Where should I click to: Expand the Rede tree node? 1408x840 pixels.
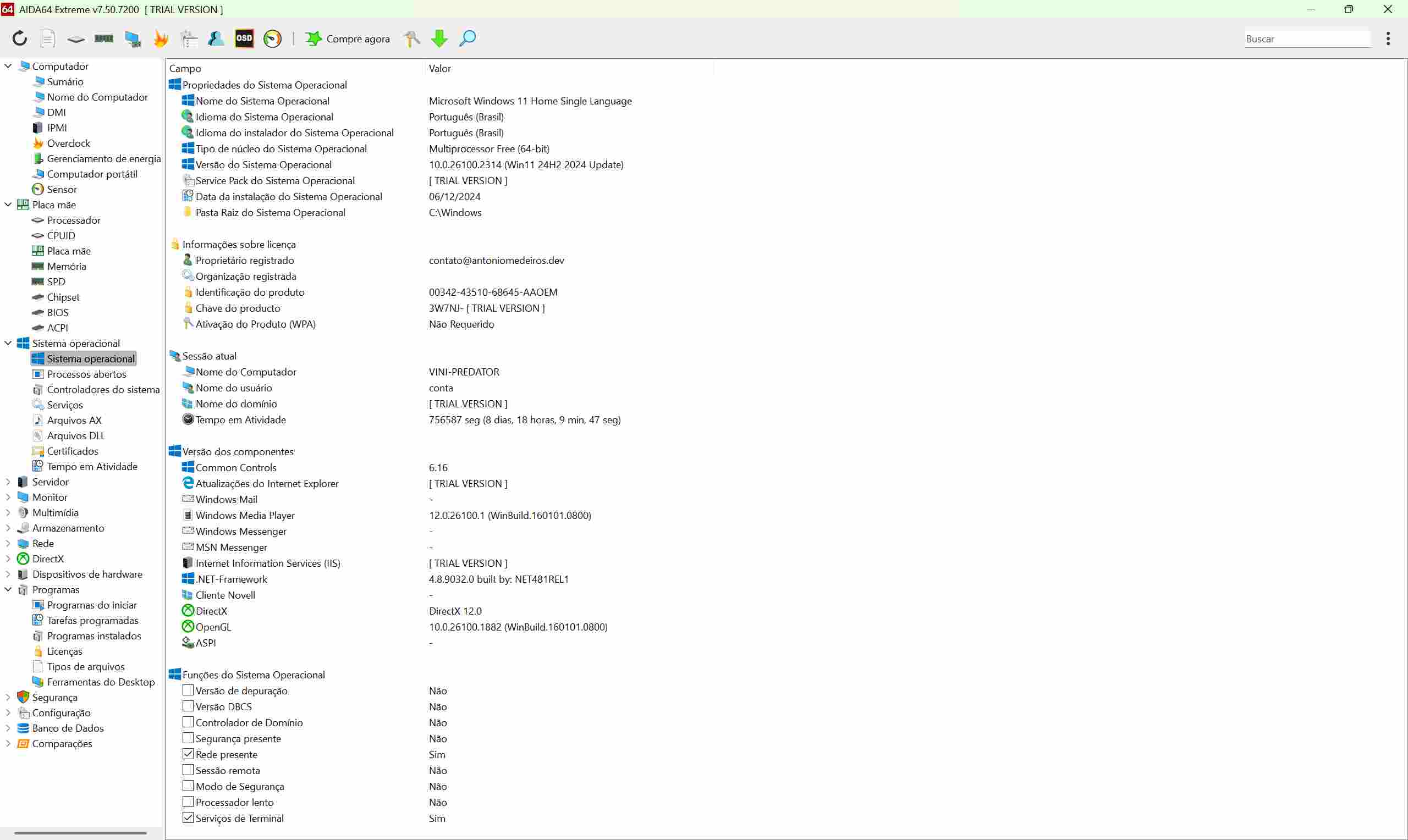tap(8, 543)
